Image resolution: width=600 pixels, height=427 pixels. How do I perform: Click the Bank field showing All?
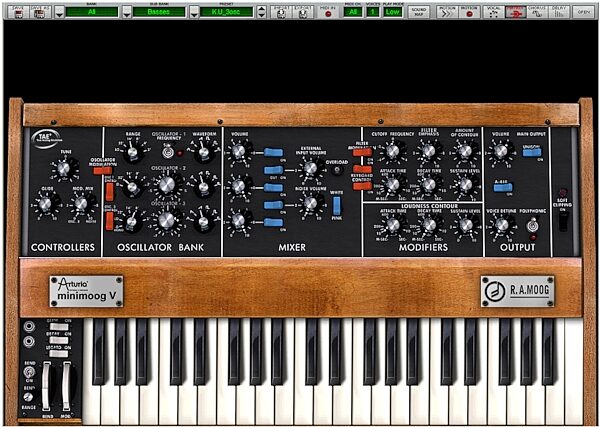point(92,12)
